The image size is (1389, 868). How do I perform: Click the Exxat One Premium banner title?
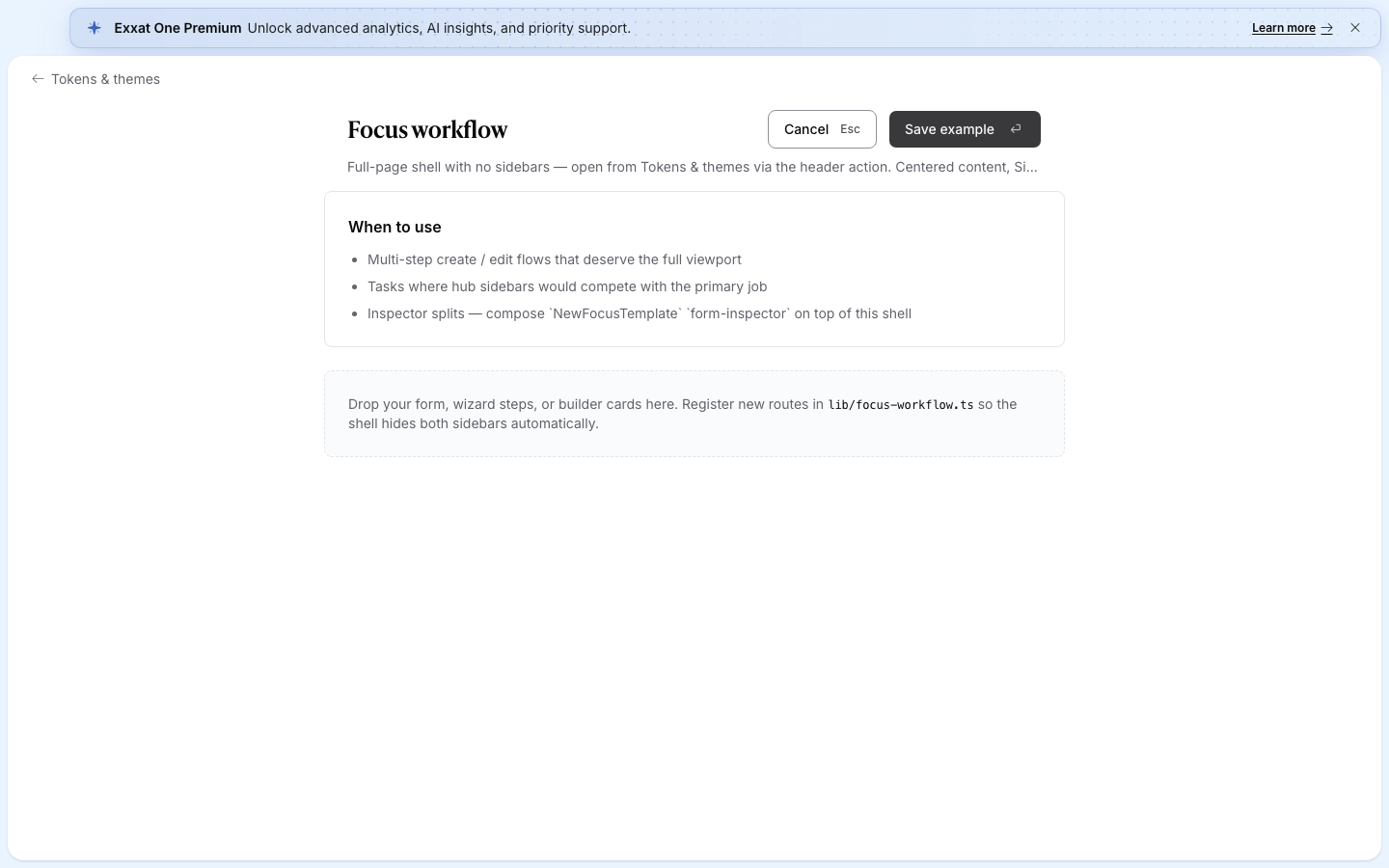coord(177,28)
